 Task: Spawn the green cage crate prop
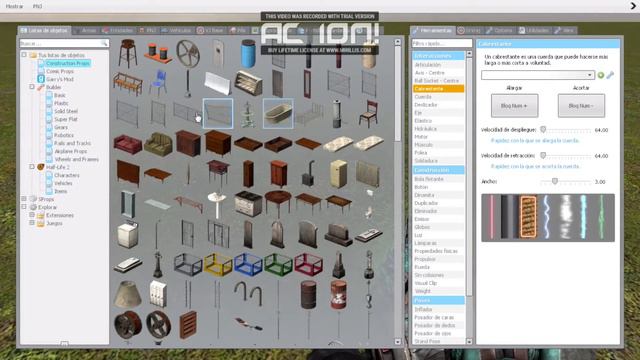(x=278, y=264)
